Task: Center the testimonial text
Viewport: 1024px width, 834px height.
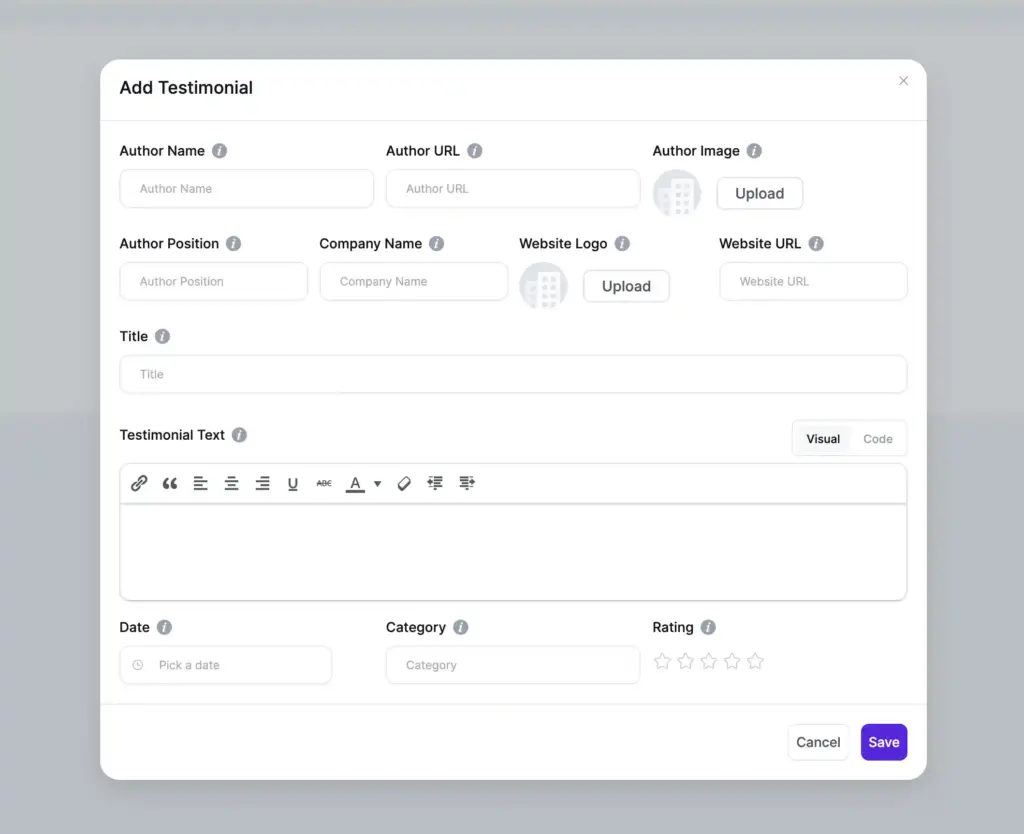Action: click(231, 483)
